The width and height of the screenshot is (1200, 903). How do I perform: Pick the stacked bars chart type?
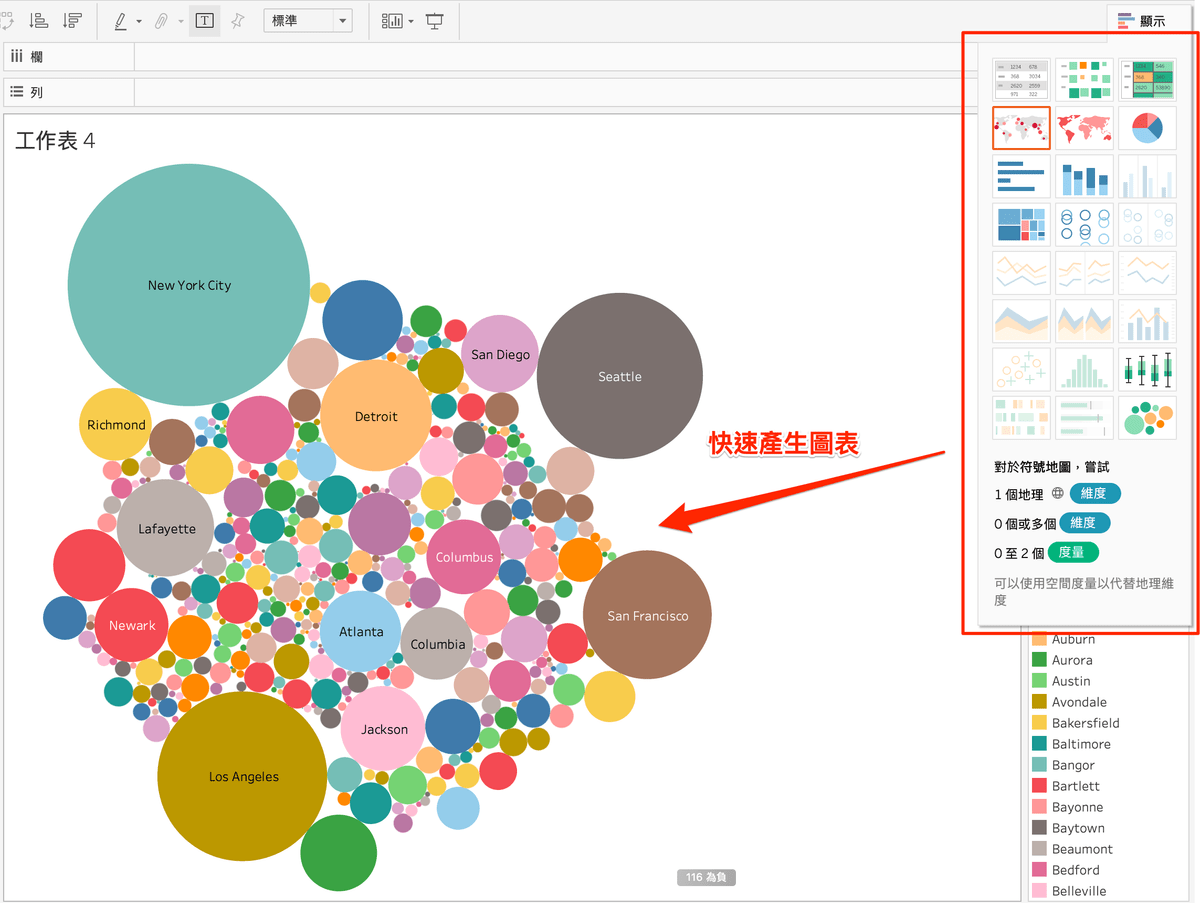coord(1084,176)
